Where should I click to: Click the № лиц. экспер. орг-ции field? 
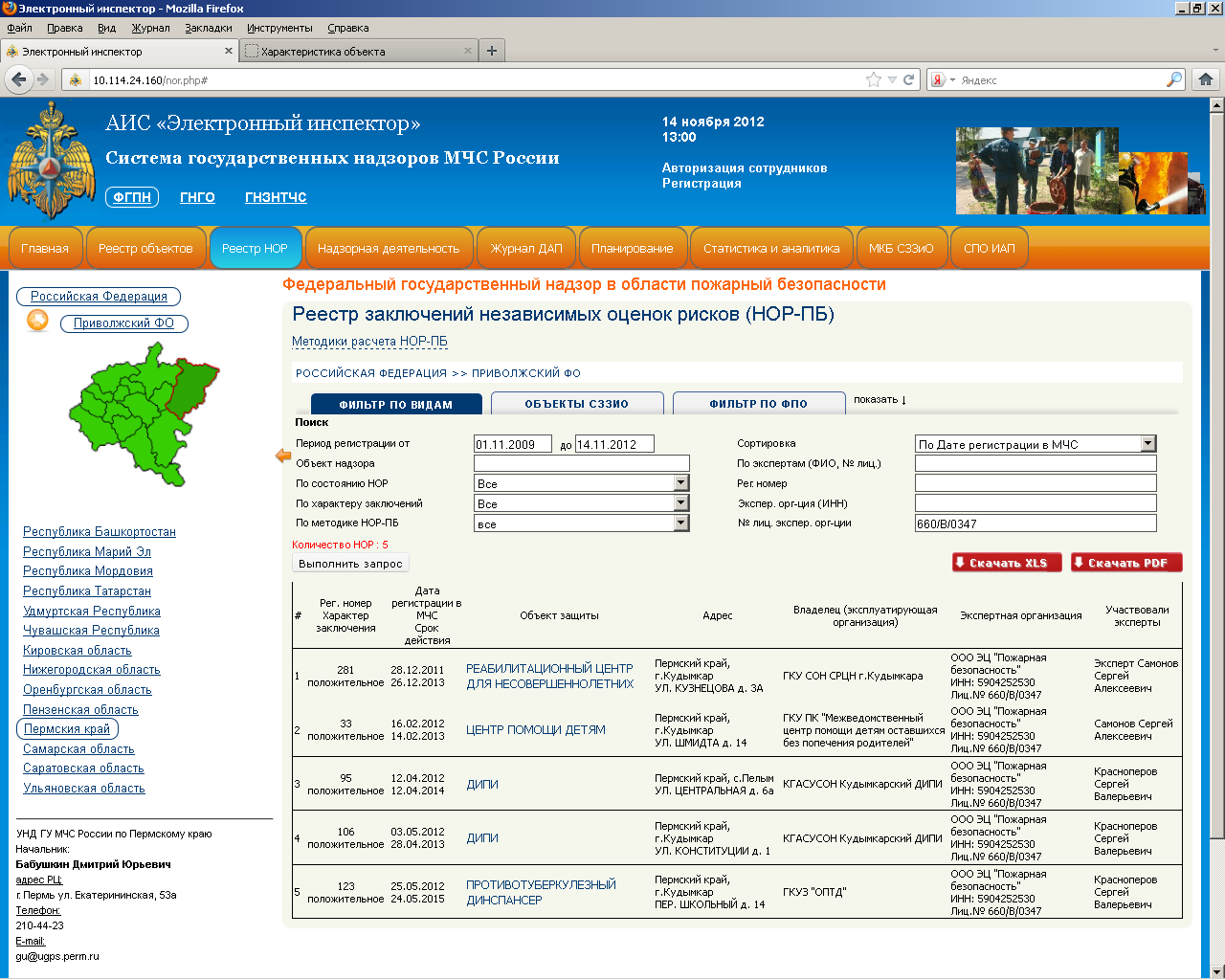pos(1036,523)
